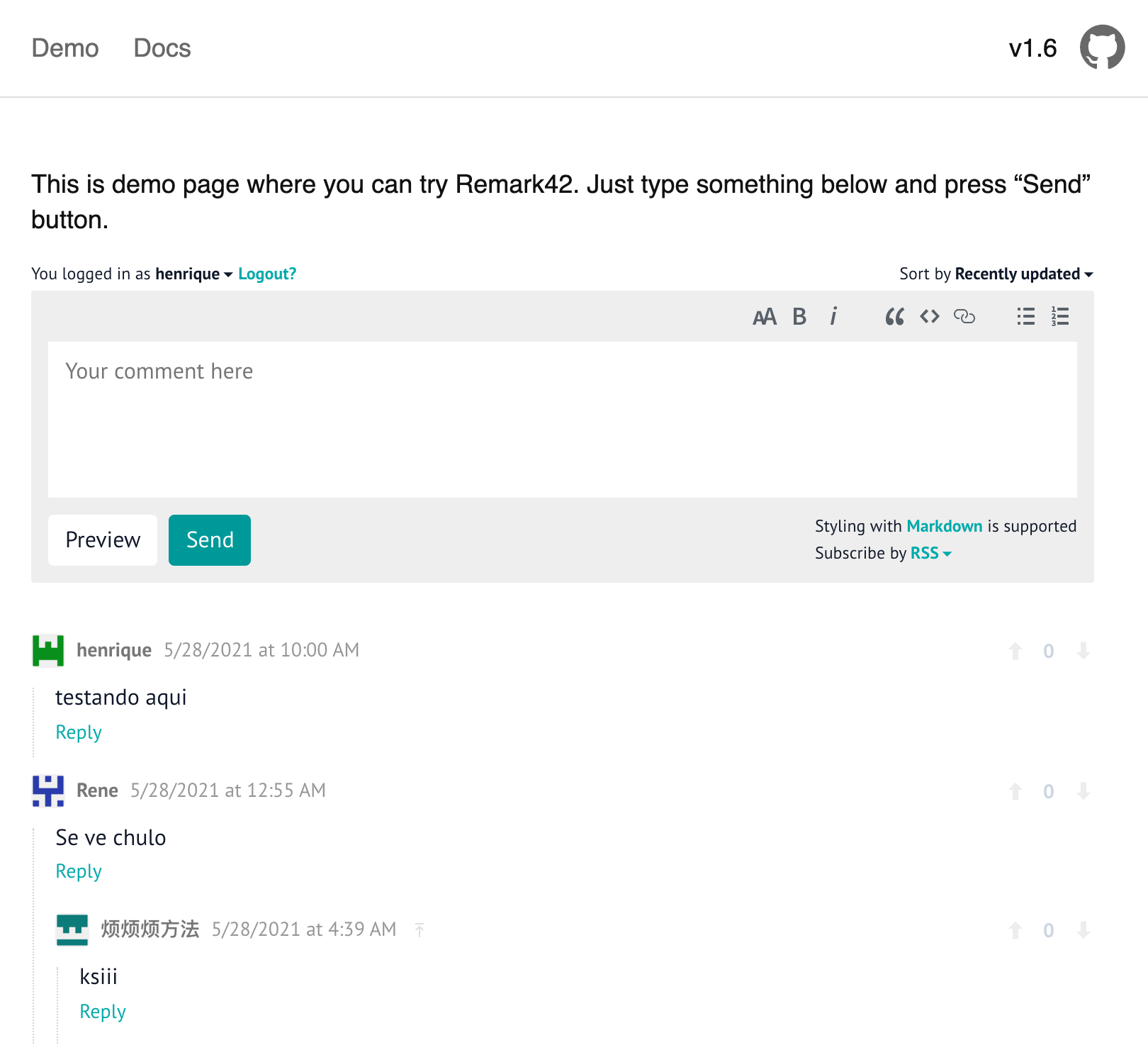
Task: Click the Logout? link
Action: [267, 274]
